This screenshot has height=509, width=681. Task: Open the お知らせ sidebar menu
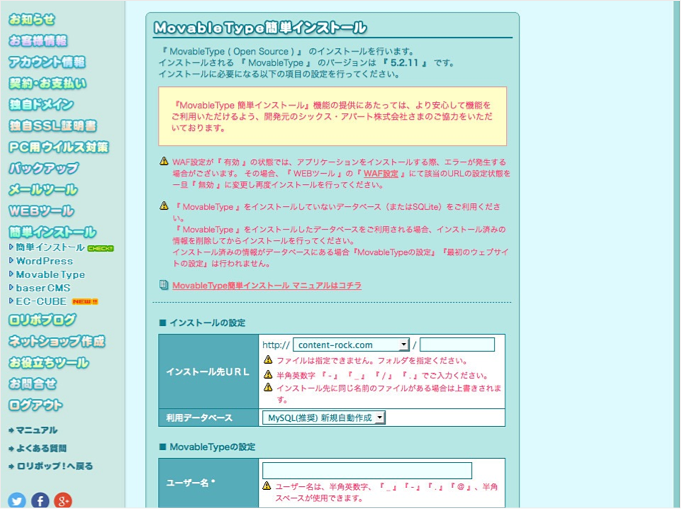pos(32,19)
